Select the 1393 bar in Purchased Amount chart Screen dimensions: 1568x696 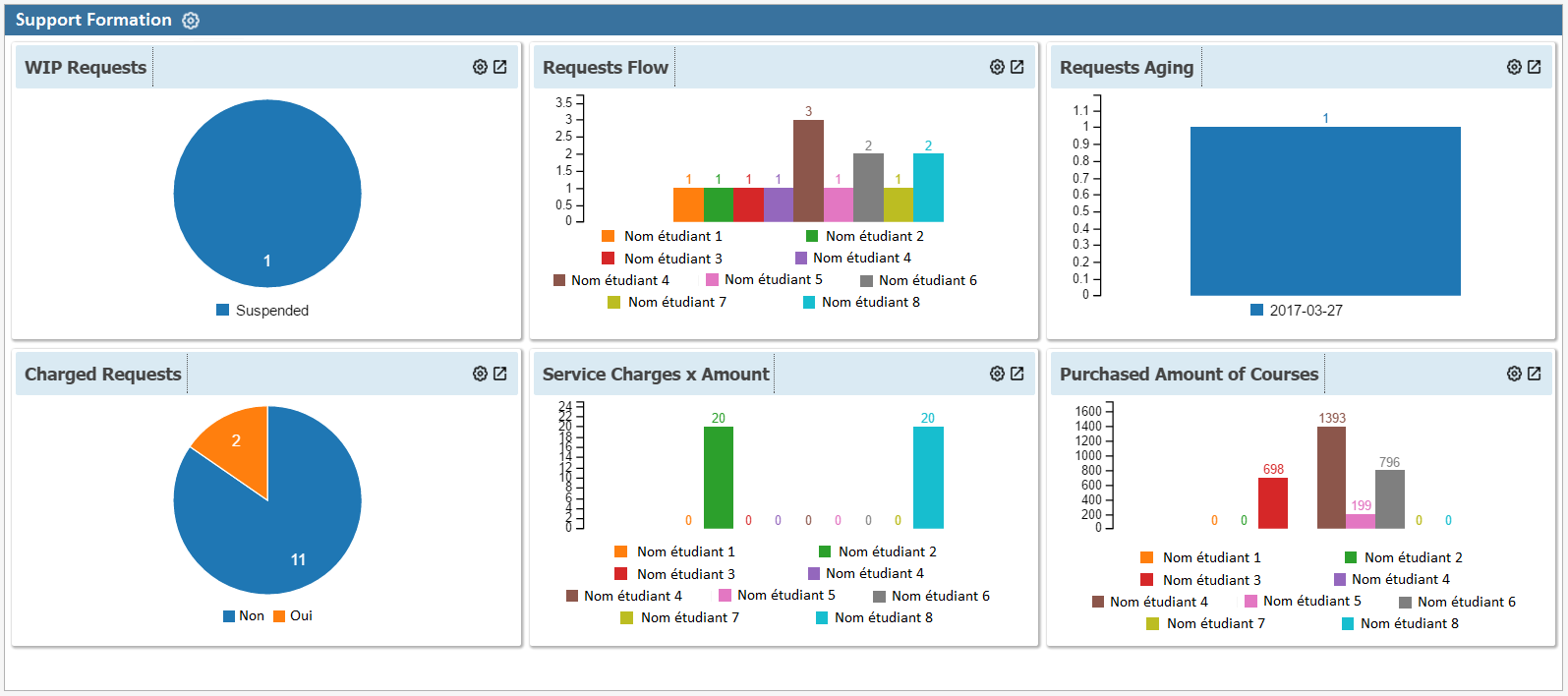pyautogui.click(x=1331, y=478)
